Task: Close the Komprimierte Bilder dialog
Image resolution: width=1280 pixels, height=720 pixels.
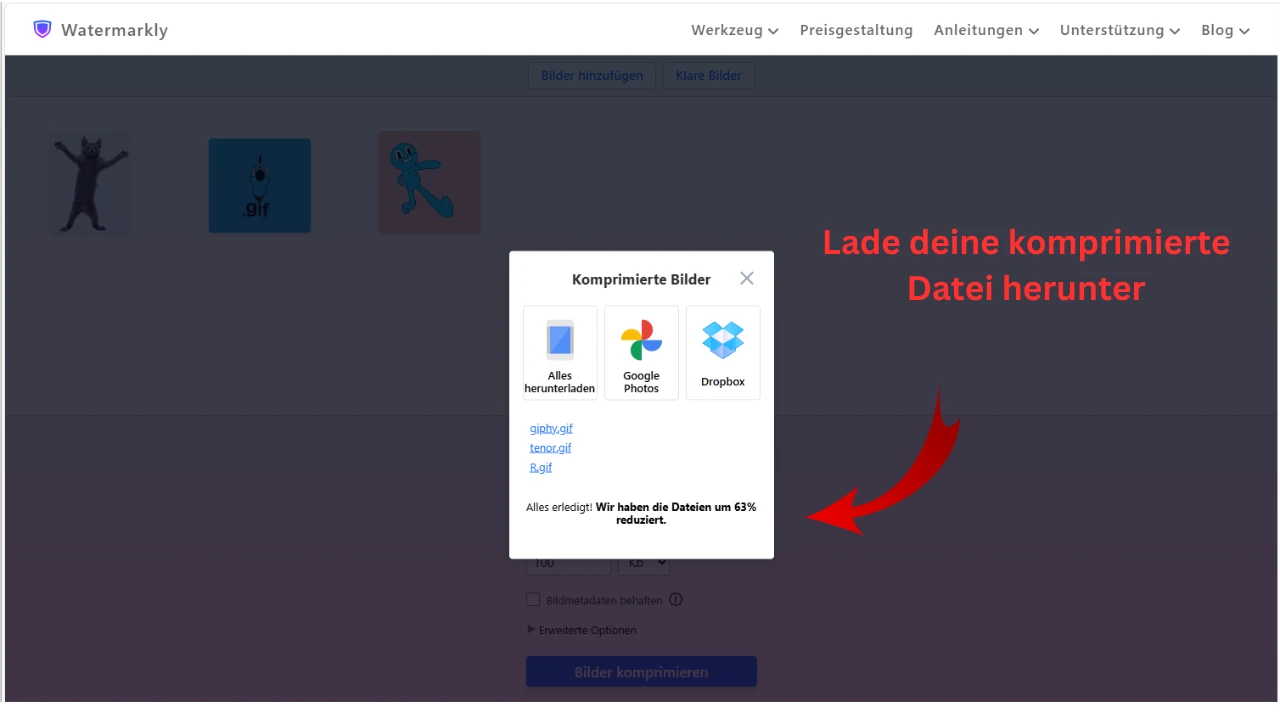Action: pos(747,278)
